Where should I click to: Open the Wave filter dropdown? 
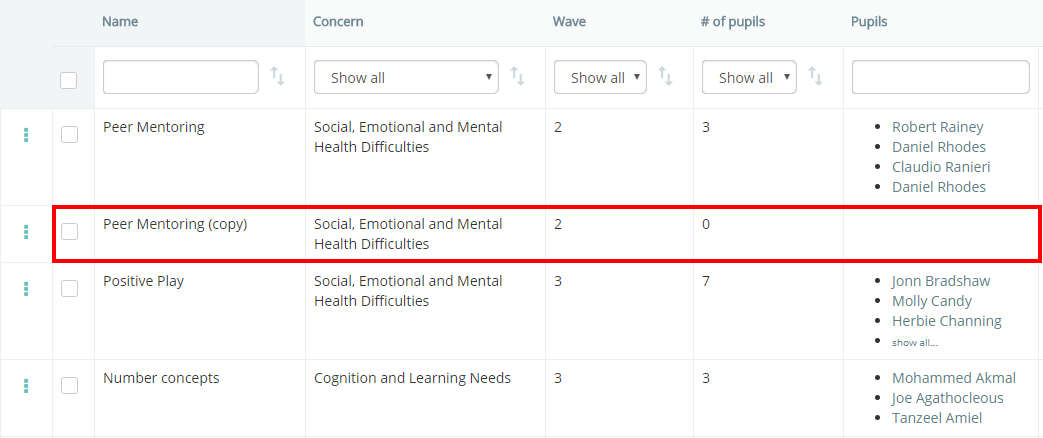(600, 77)
